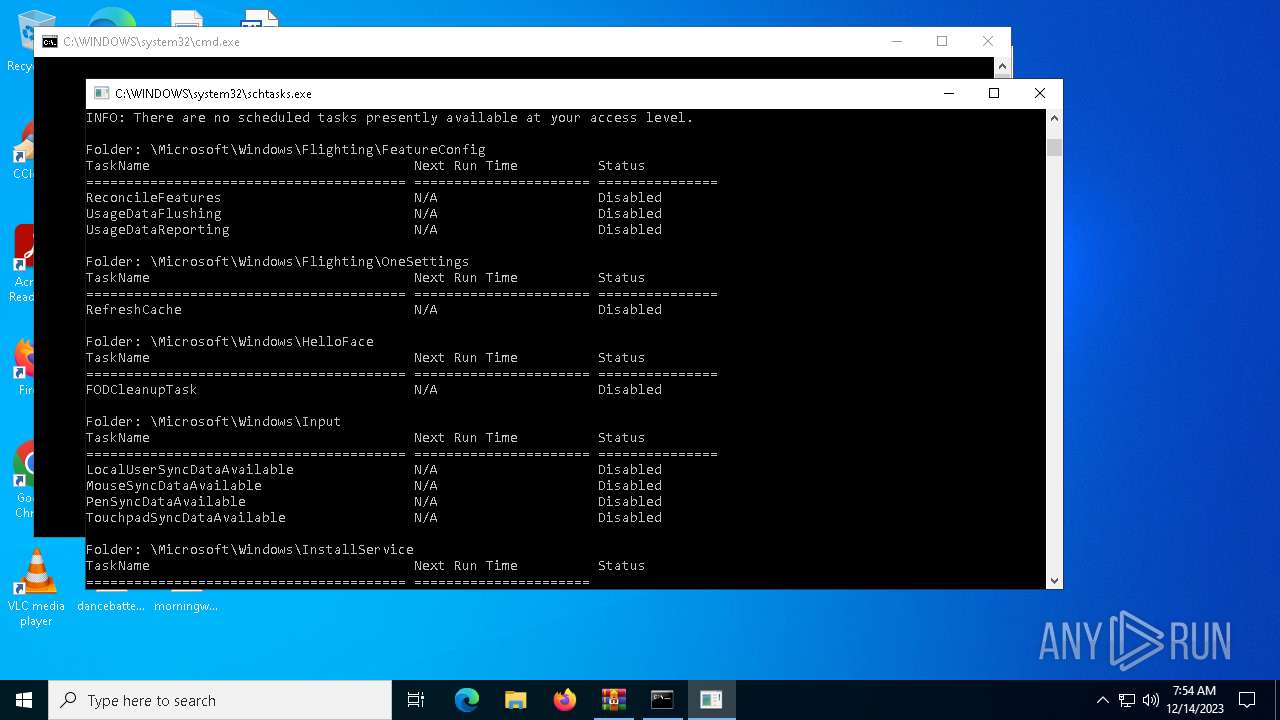Show hidden tray icons chevron
The height and width of the screenshot is (720, 1280).
(1102, 700)
